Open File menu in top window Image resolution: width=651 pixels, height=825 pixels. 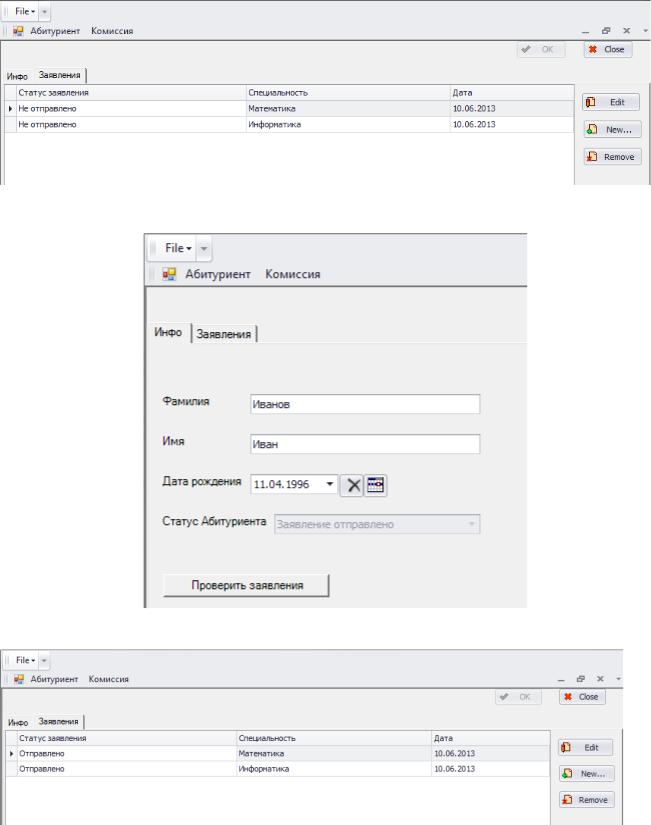(x=25, y=11)
